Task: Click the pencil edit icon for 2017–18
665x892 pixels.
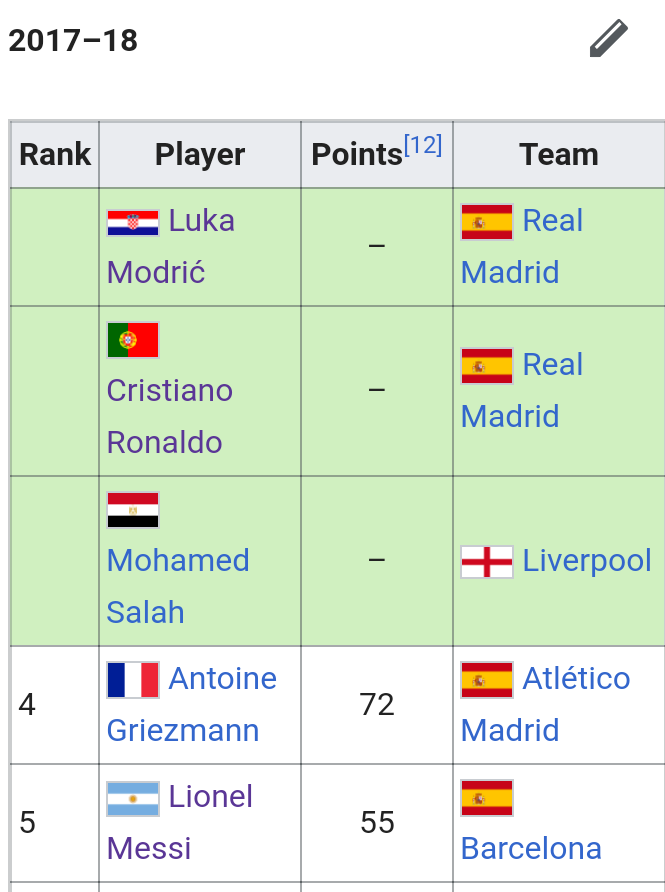Action: click(609, 39)
